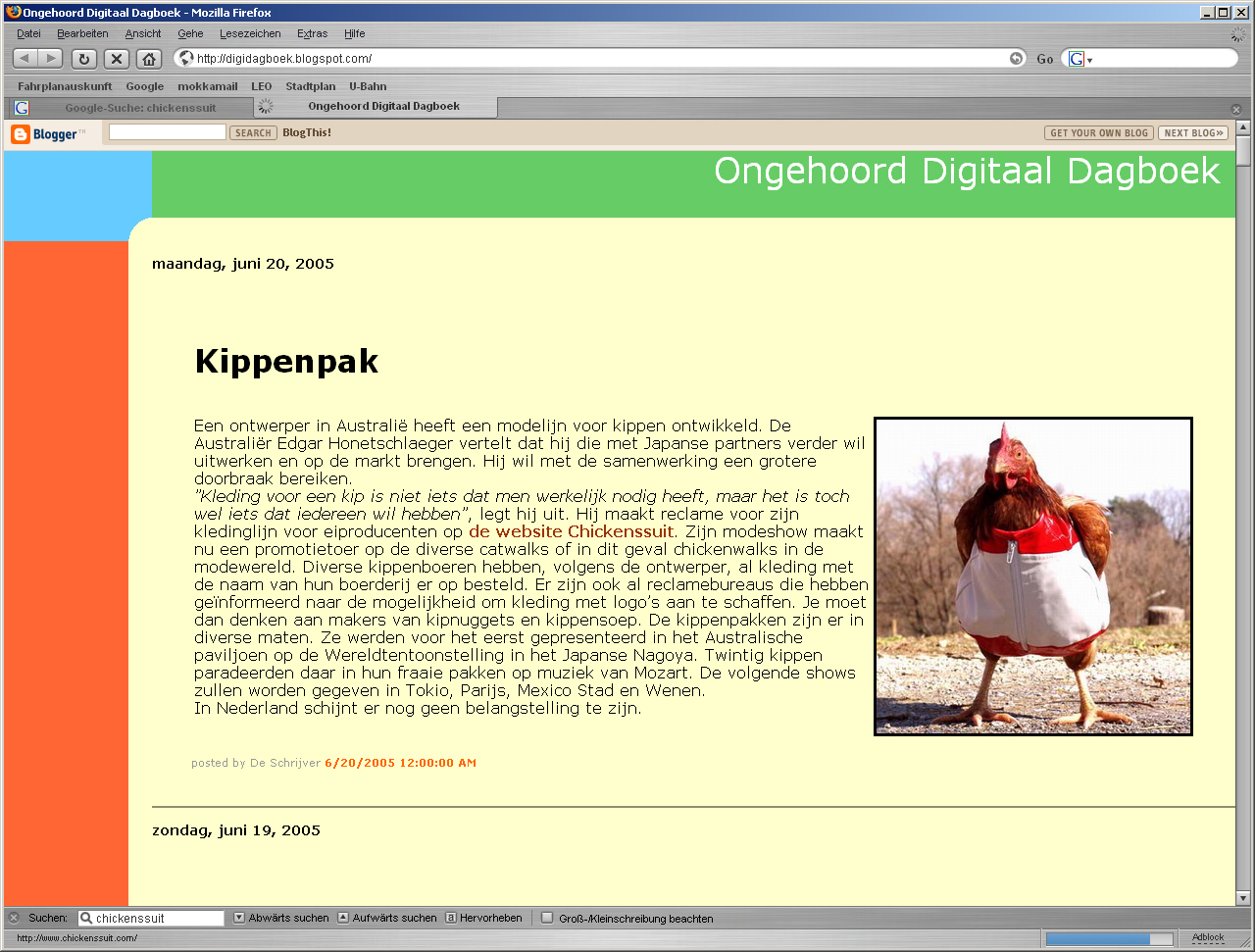The width and height of the screenshot is (1255, 952).
Task: Open the Stadtplan bookmark
Action: tap(311, 86)
